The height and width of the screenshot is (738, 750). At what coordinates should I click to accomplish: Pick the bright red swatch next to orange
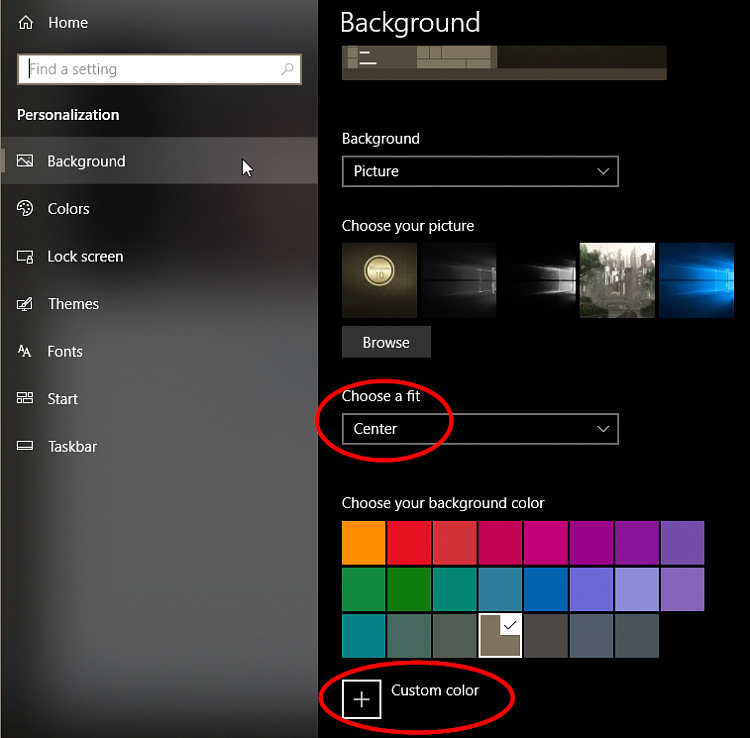click(409, 543)
